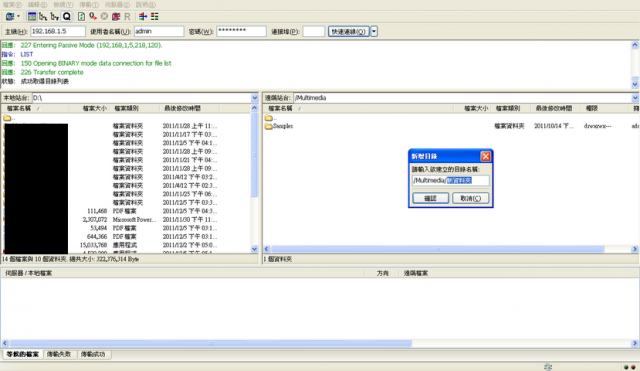Close the 新增目錄 dialog with red X
Image resolution: width=640 pixels, height=371 pixels.
[485, 156]
